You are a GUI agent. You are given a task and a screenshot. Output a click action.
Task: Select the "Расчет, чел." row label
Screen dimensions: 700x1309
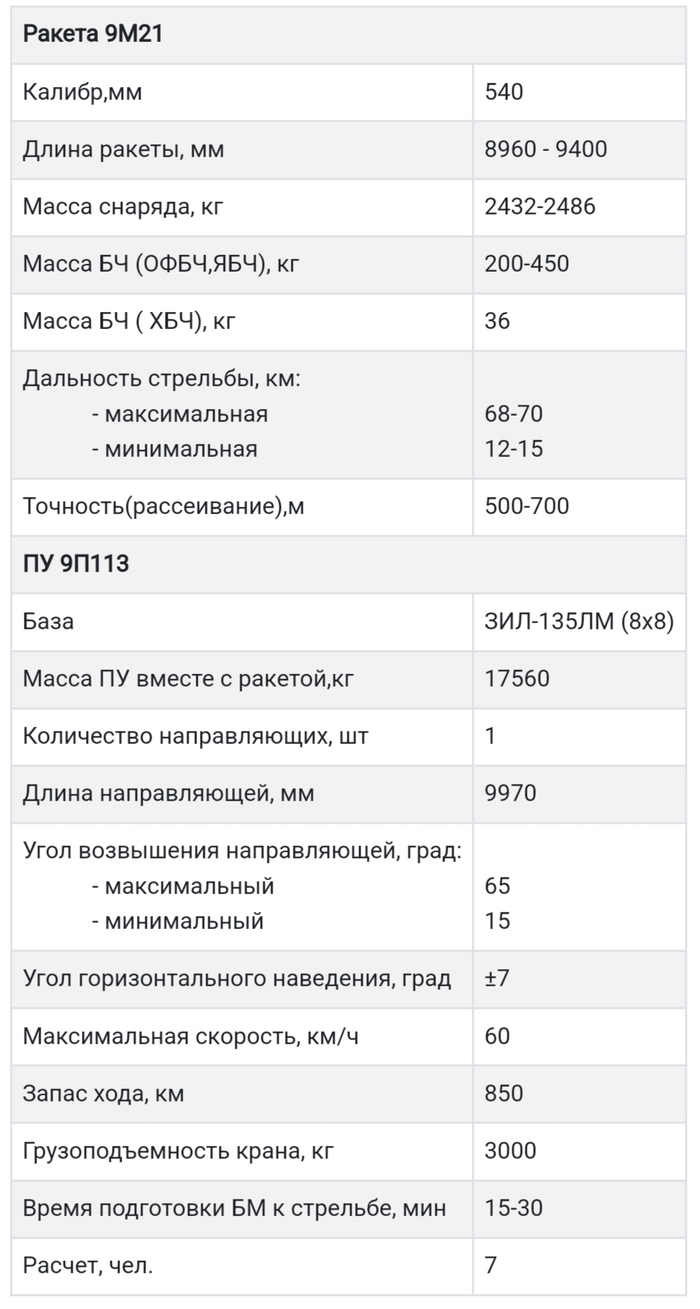click(x=89, y=1266)
